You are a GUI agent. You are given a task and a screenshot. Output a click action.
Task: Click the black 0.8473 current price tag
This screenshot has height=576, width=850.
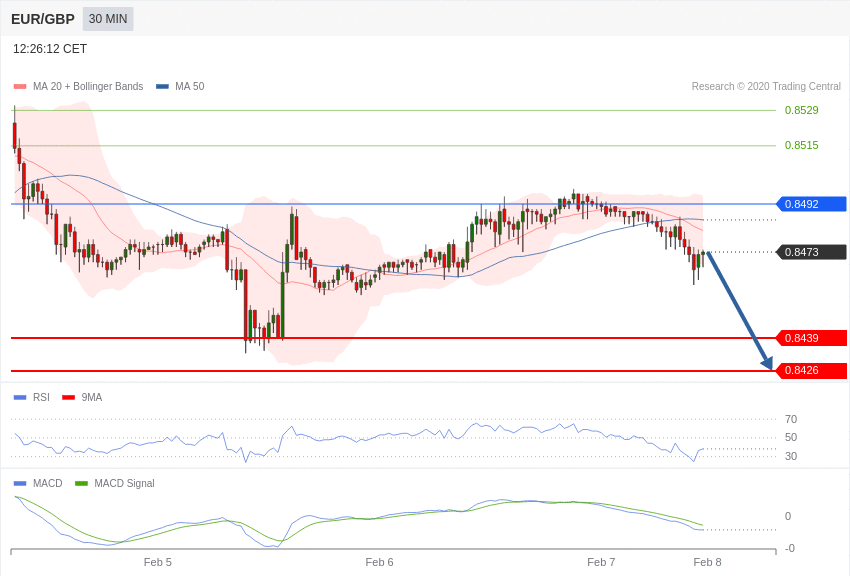(x=812, y=252)
